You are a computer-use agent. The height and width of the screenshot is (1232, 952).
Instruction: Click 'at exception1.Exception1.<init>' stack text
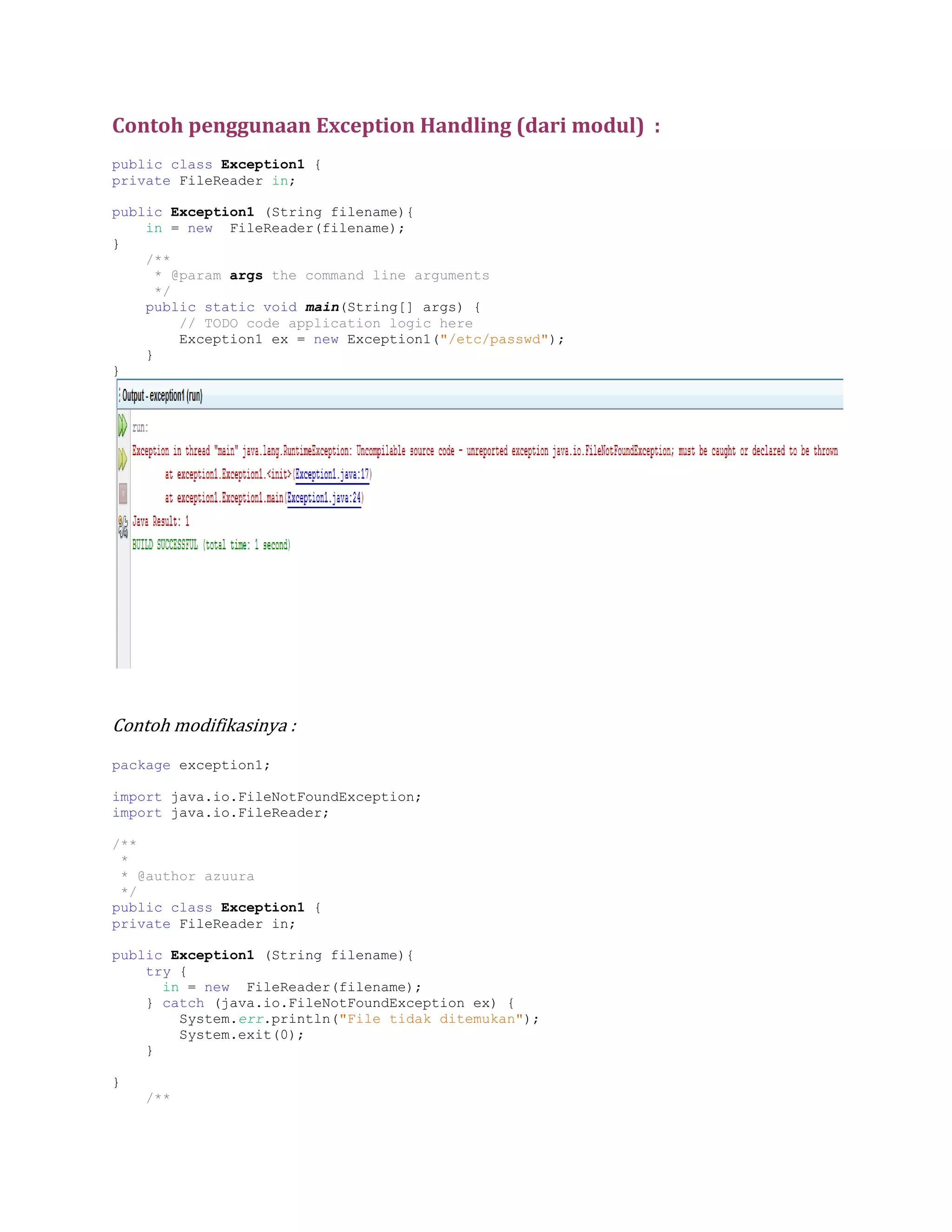click(x=228, y=474)
